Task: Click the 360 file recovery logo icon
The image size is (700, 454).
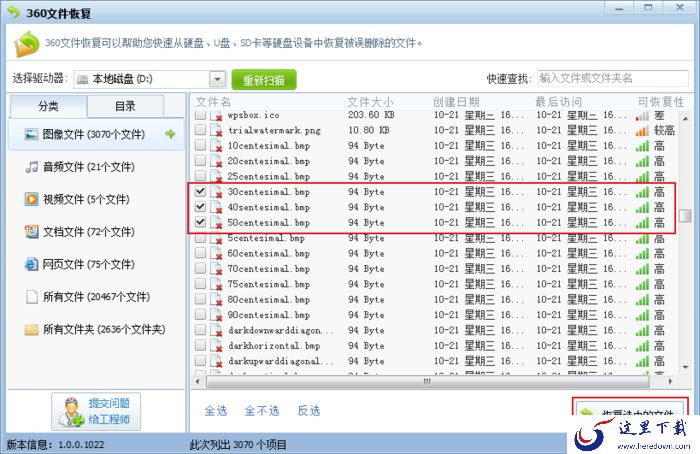Action: (26, 44)
